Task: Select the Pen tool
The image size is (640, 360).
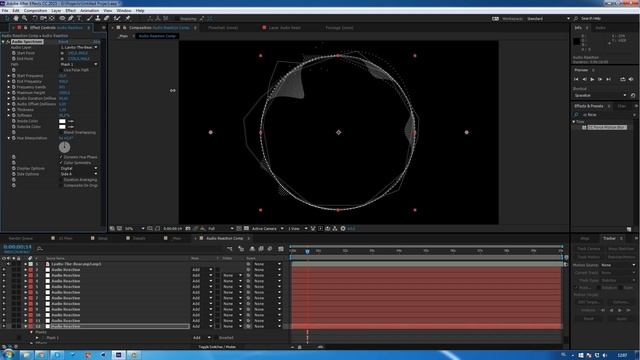Action: 71,18
